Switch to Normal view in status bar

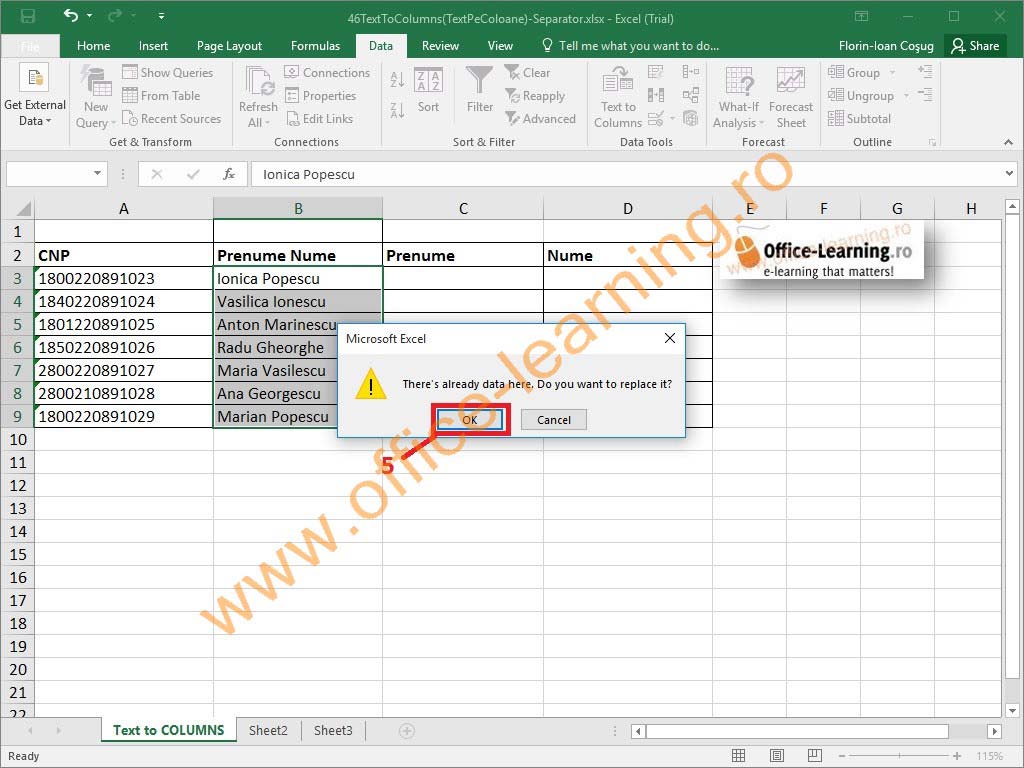tap(739, 756)
